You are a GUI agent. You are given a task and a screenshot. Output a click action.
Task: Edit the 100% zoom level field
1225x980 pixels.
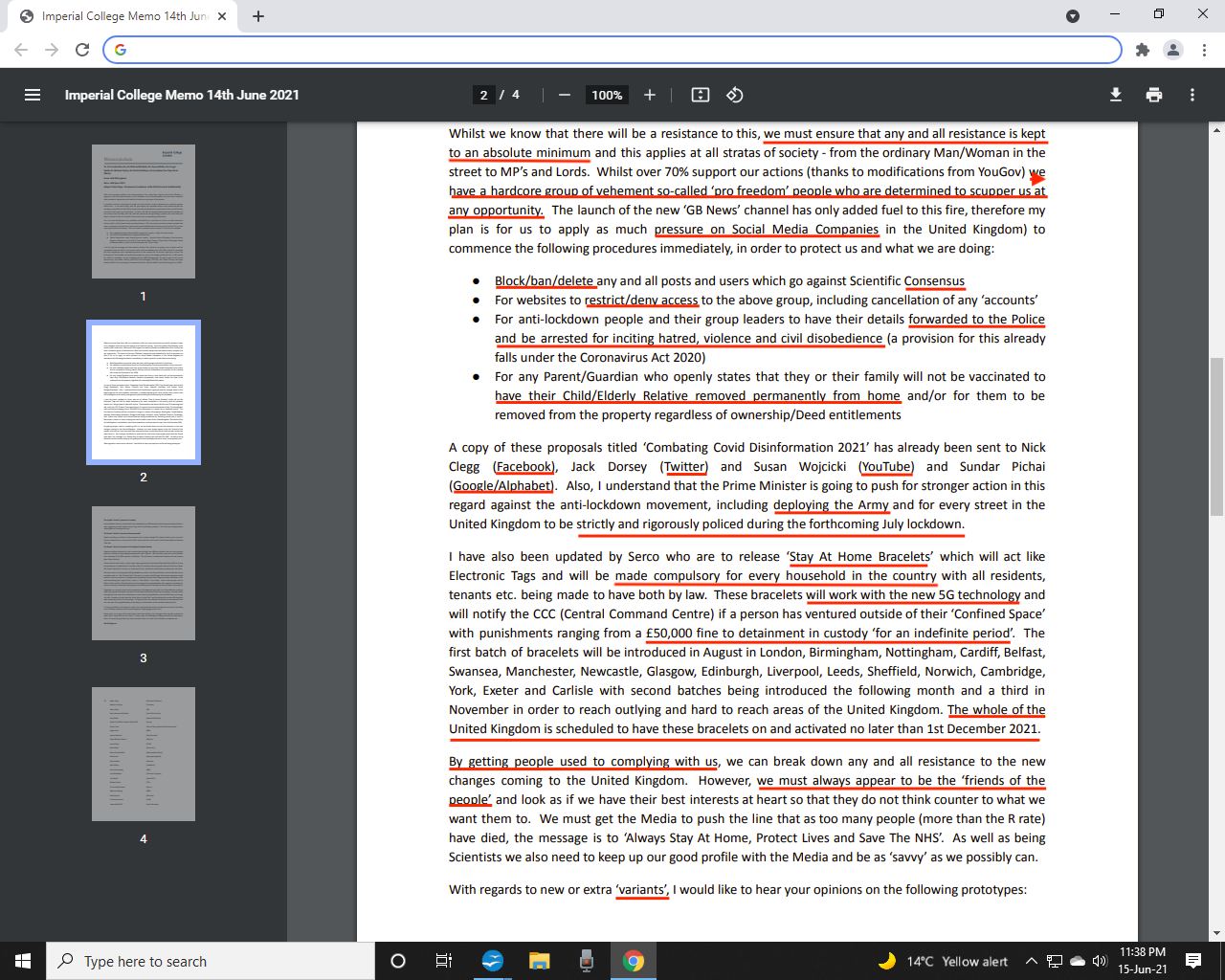pyautogui.click(x=607, y=95)
